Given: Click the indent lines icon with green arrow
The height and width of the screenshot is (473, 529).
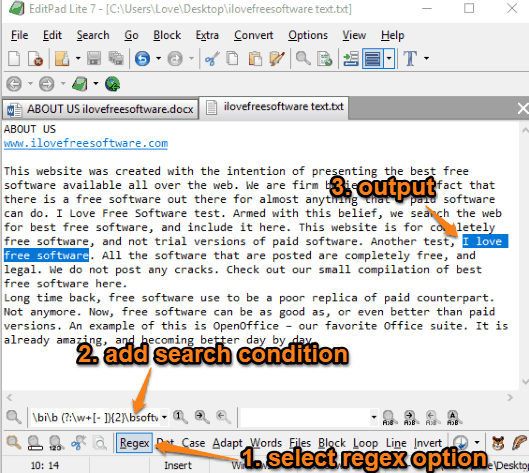Looking at the screenshot, I should (351, 59).
